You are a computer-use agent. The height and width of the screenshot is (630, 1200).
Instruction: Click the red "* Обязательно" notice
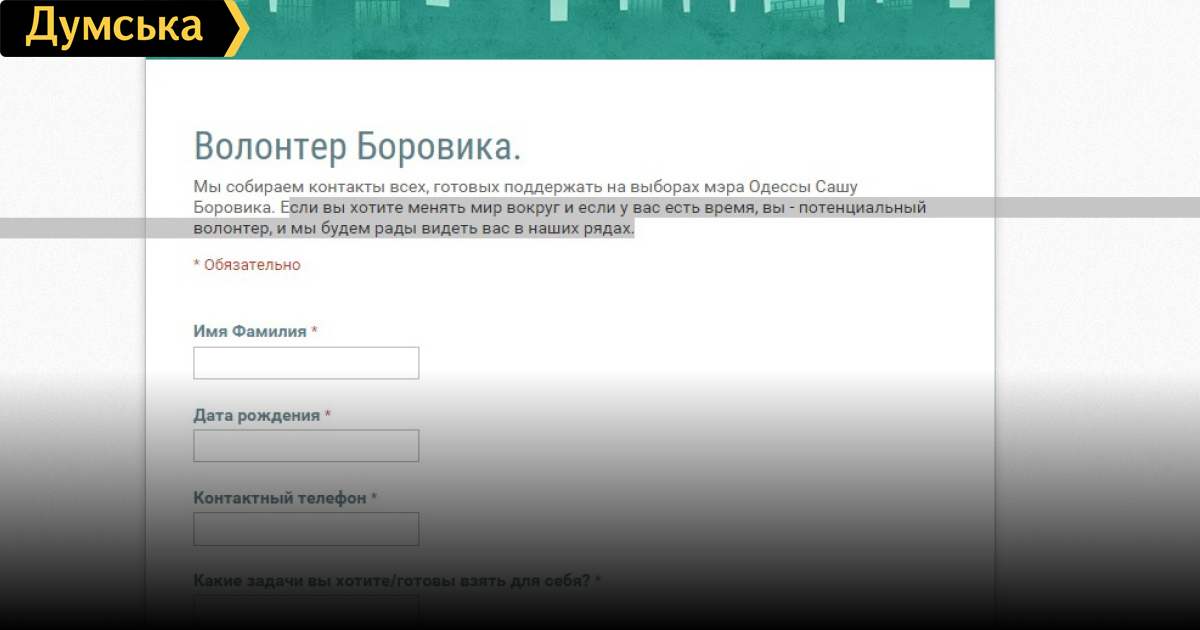coord(247,265)
